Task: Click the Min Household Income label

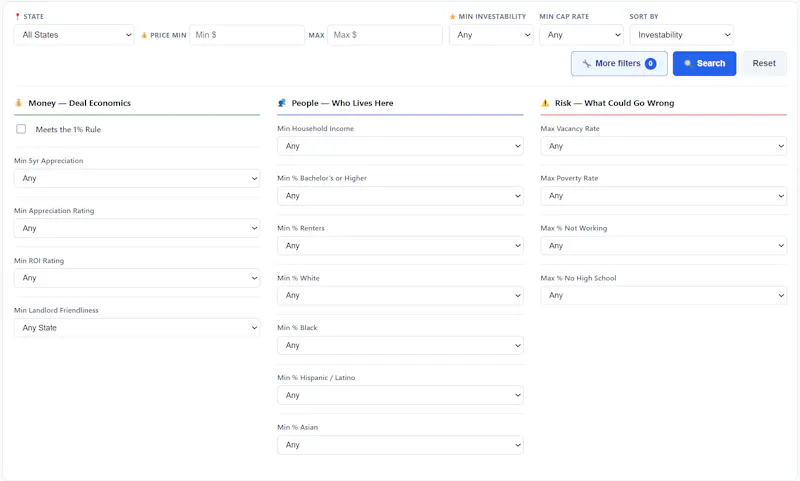Action: pyautogui.click(x=315, y=129)
